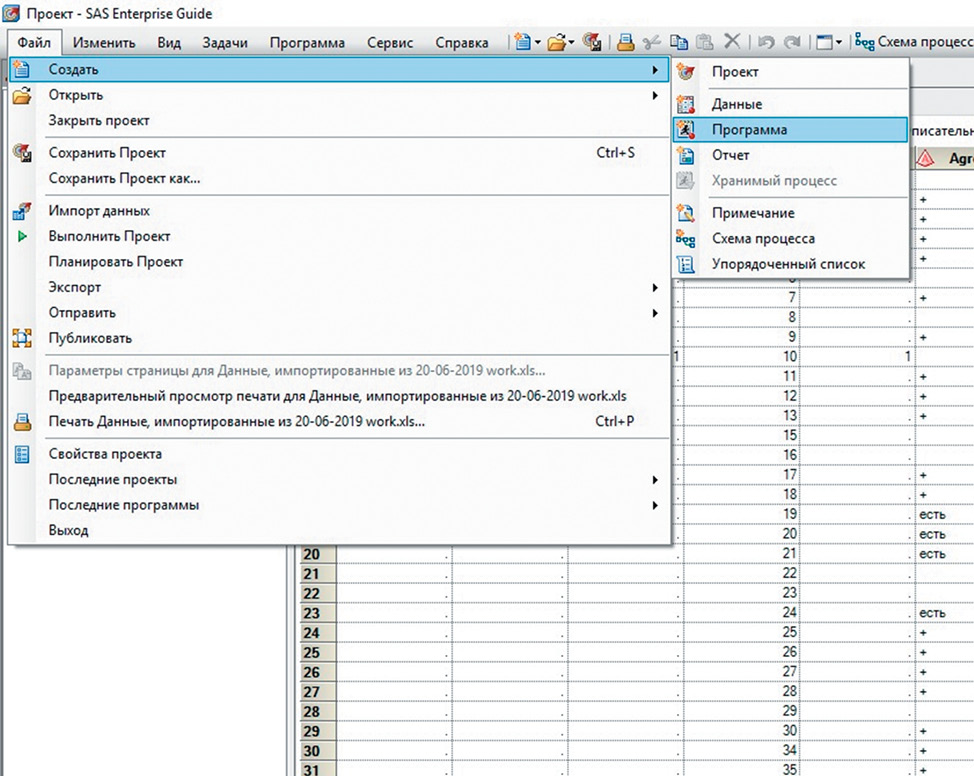The height and width of the screenshot is (776, 974).
Task: Open the Файл menu
Action: 34,42
